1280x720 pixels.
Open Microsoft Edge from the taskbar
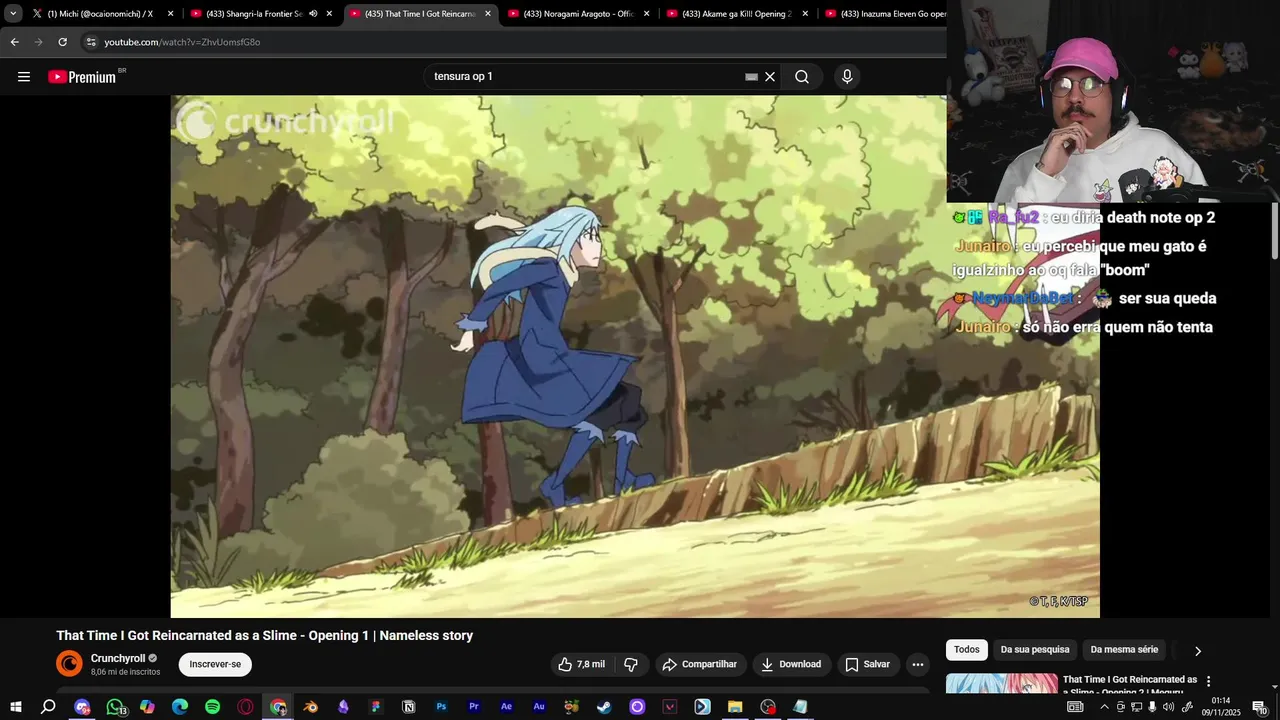point(180,707)
